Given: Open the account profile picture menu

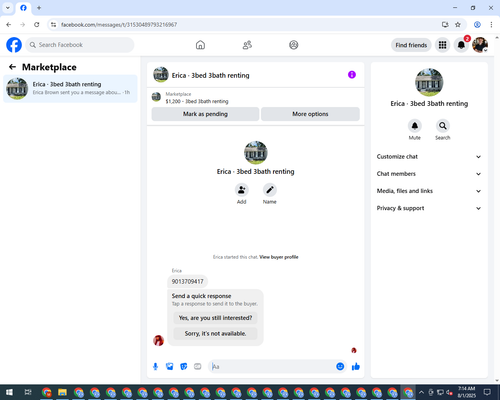Looking at the screenshot, I should point(480,45).
